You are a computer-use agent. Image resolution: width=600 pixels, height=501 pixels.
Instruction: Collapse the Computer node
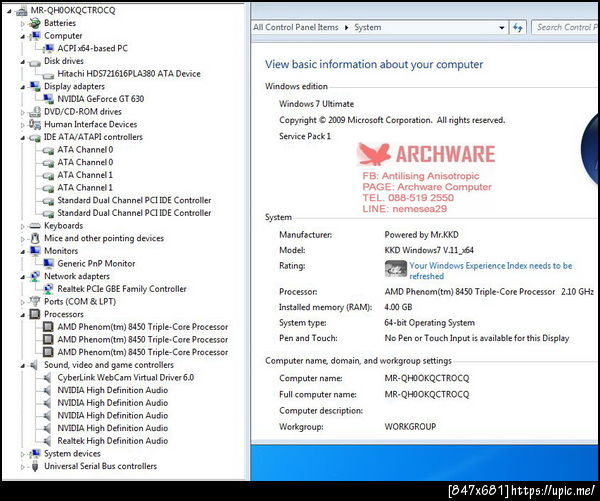(x=23, y=37)
